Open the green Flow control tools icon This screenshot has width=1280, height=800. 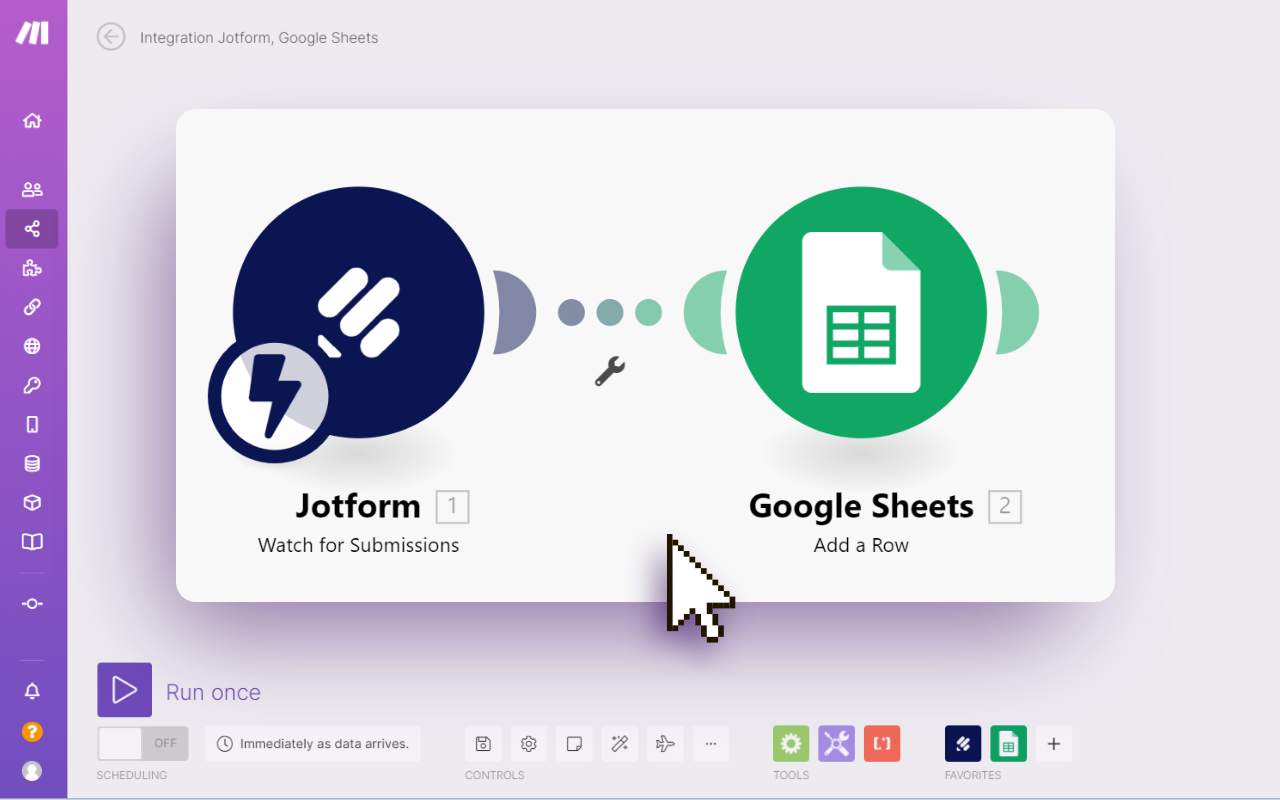(791, 744)
